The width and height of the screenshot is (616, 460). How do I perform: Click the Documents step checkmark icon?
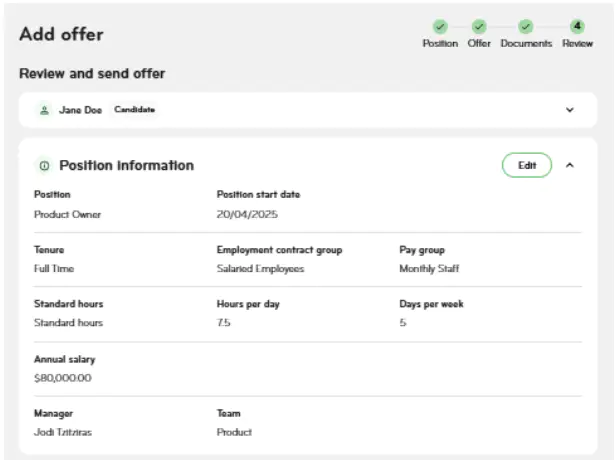[526, 26]
